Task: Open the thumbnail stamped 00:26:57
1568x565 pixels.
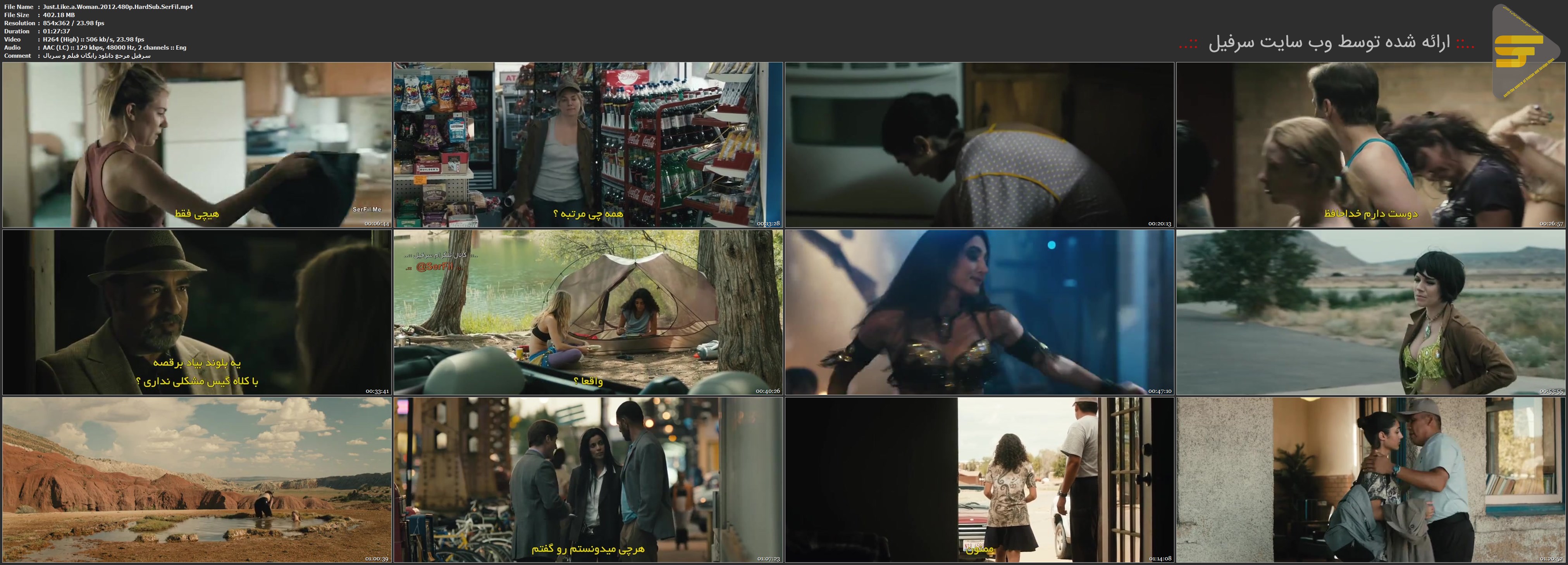Action: (1370, 145)
